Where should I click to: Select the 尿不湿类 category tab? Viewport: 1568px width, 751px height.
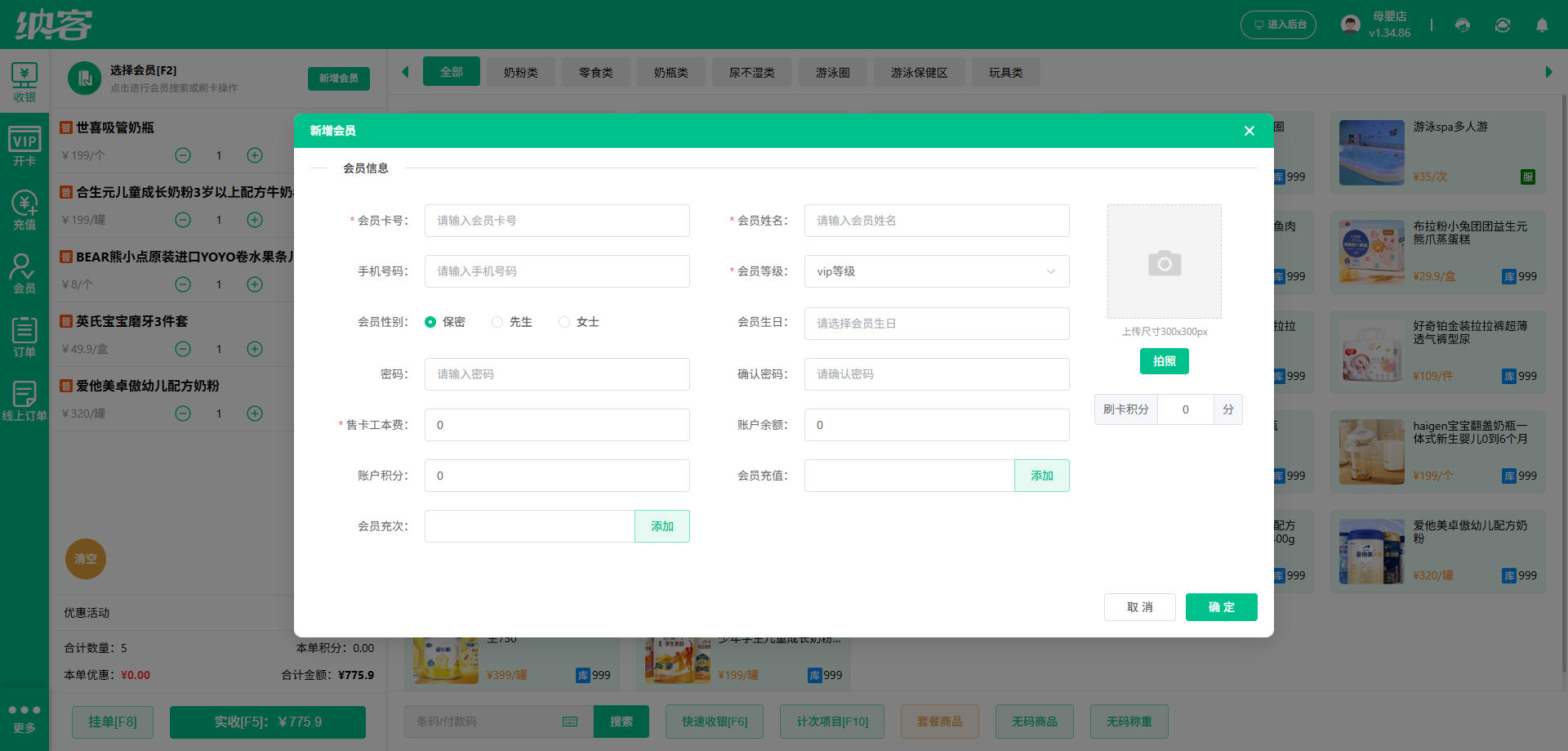pyautogui.click(x=752, y=72)
